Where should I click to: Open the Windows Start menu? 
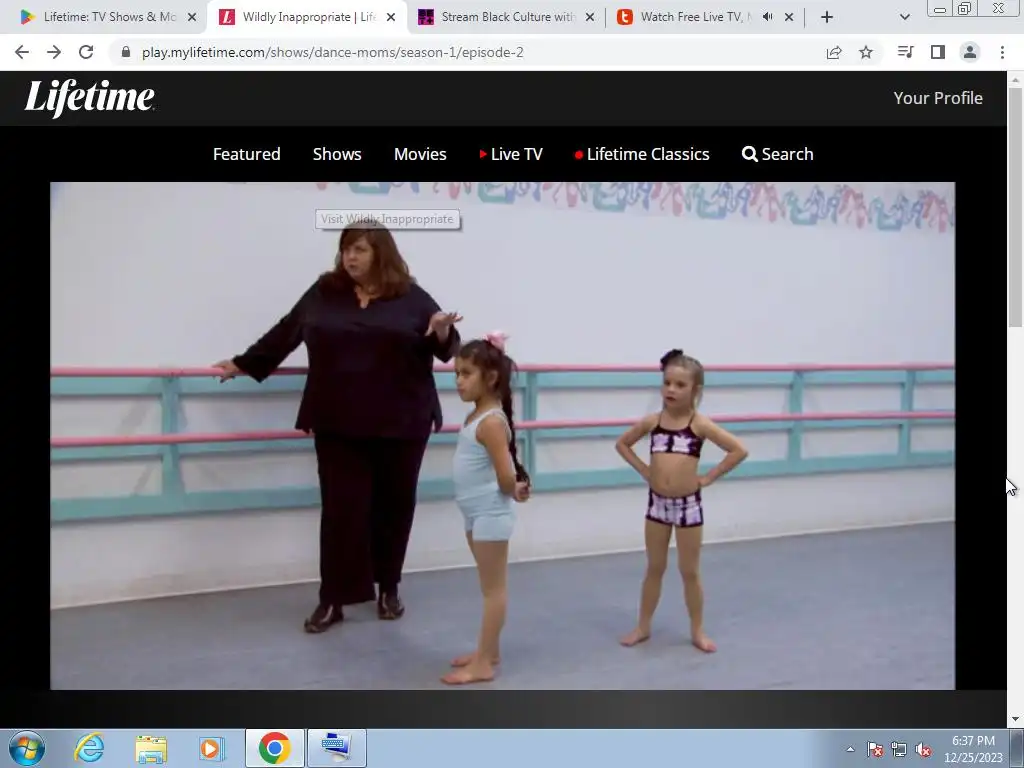27,748
